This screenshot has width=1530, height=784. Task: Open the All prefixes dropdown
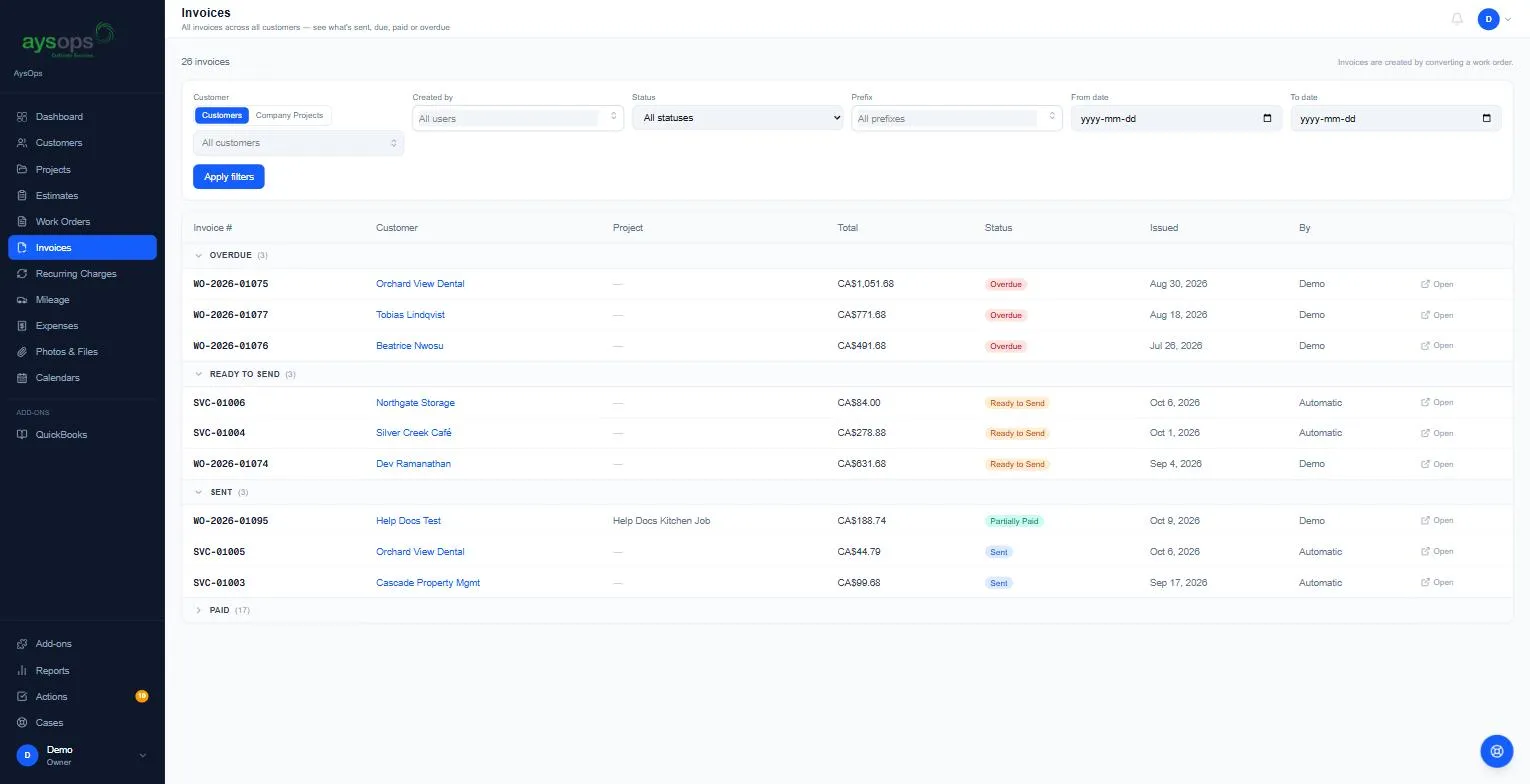point(957,118)
